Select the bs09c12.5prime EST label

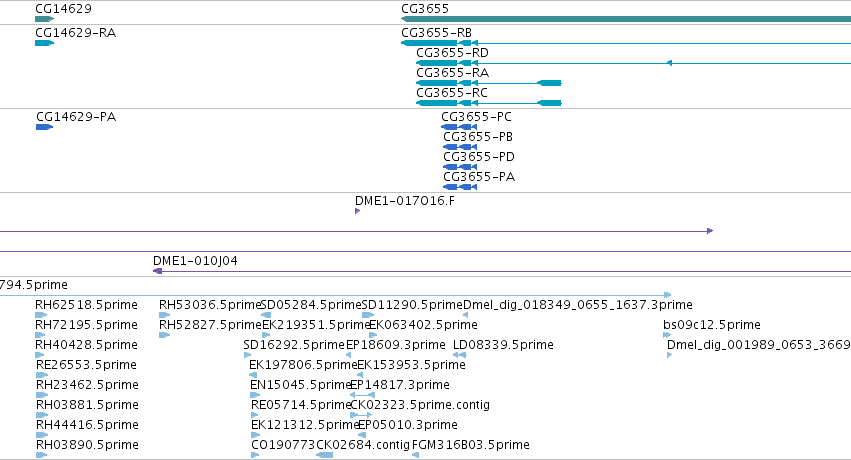(x=712, y=324)
